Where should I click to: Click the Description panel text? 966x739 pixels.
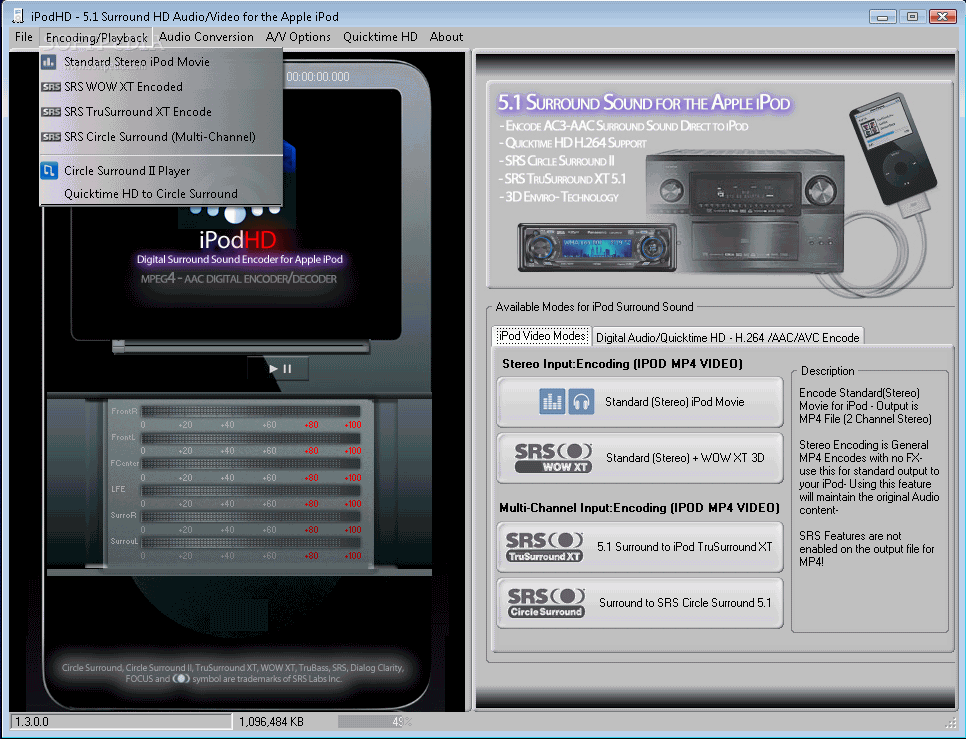(869, 477)
